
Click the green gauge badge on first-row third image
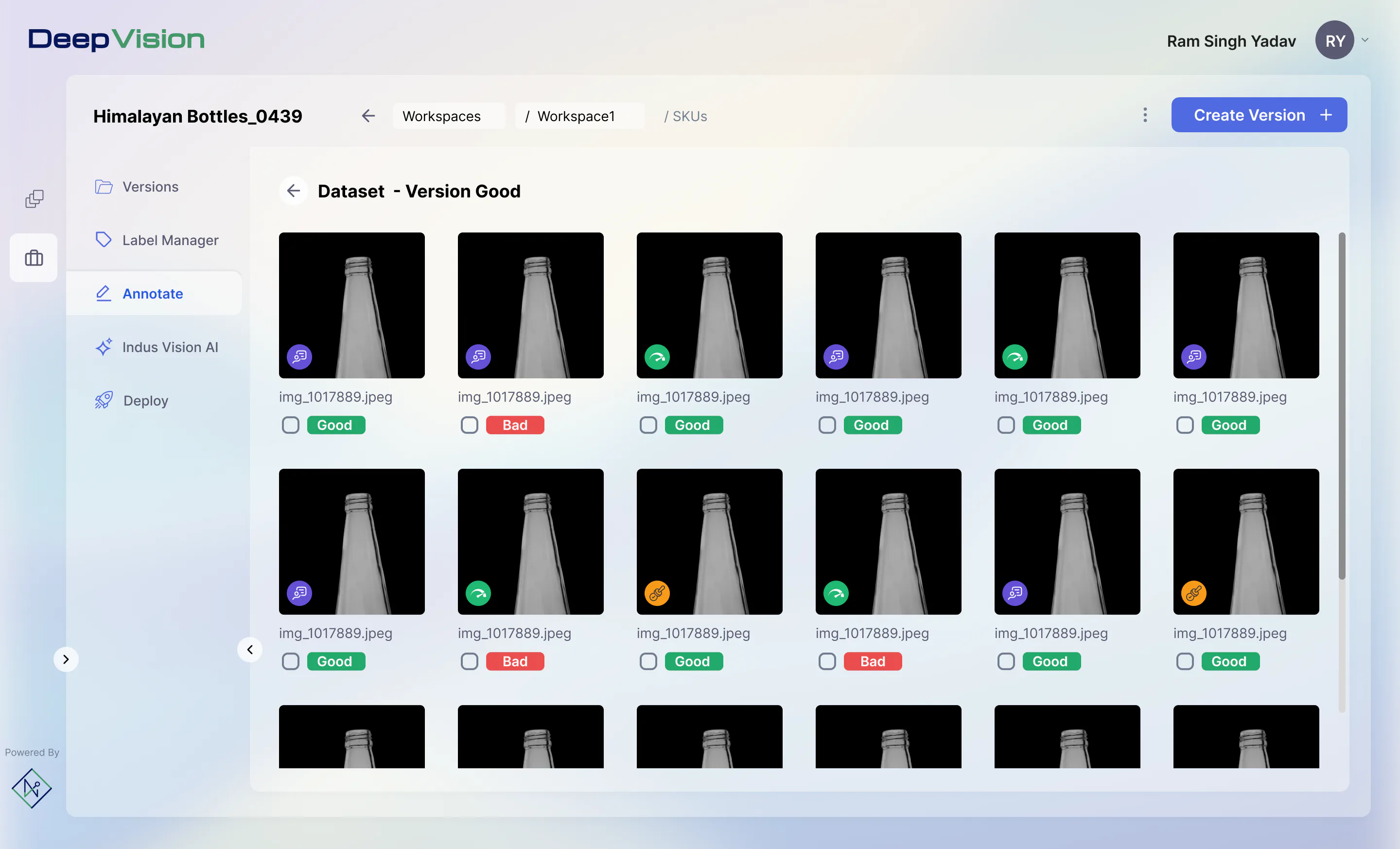tap(657, 357)
